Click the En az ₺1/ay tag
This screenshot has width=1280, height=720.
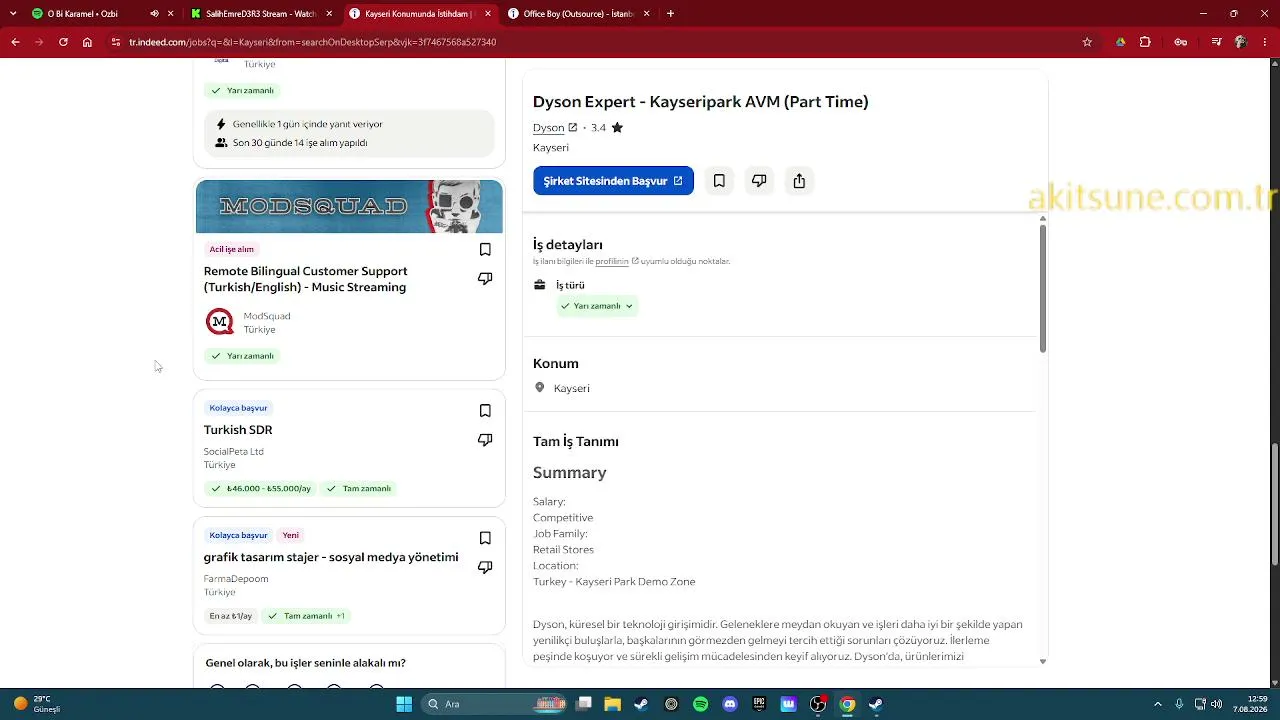pos(230,616)
